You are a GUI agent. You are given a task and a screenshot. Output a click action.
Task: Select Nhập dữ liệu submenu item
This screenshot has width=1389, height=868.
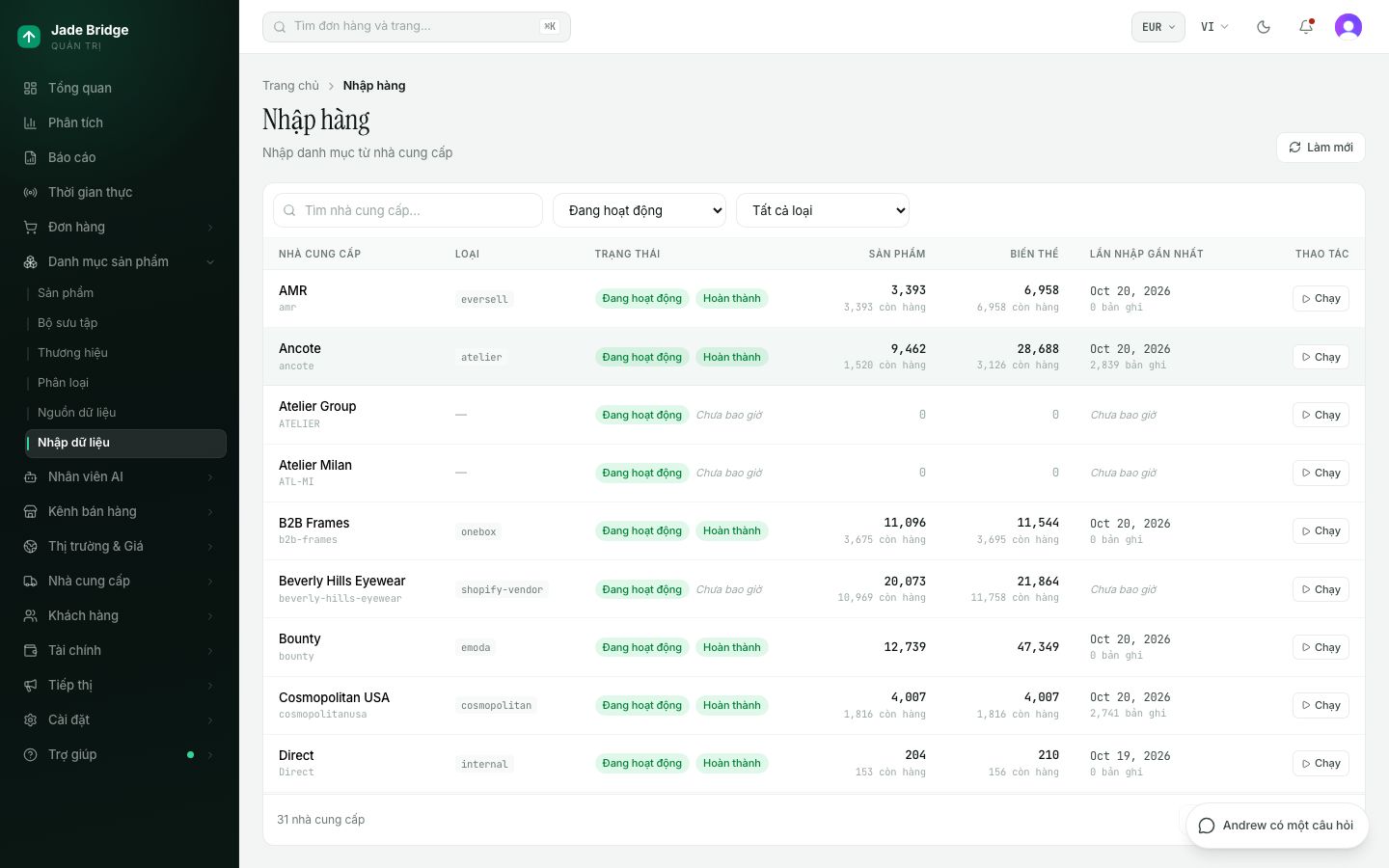click(125, 443)
